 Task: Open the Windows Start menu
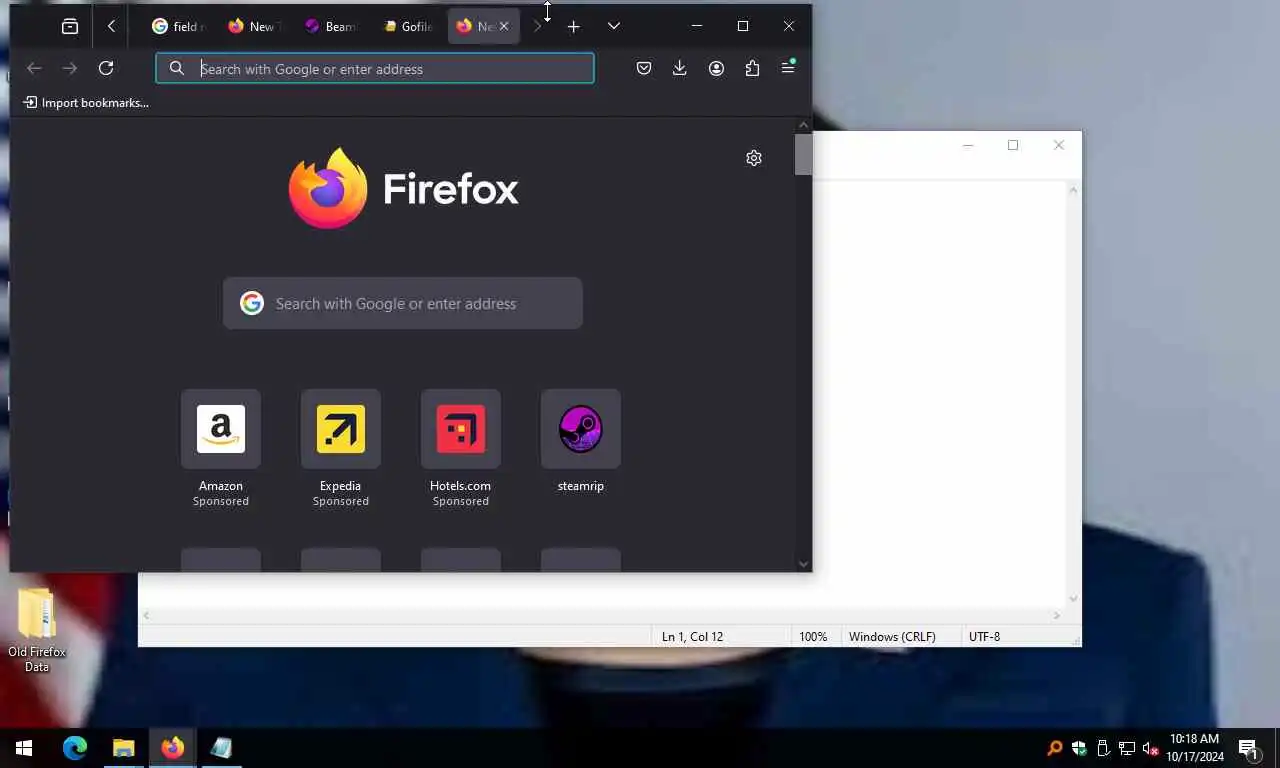click(24, 748)
